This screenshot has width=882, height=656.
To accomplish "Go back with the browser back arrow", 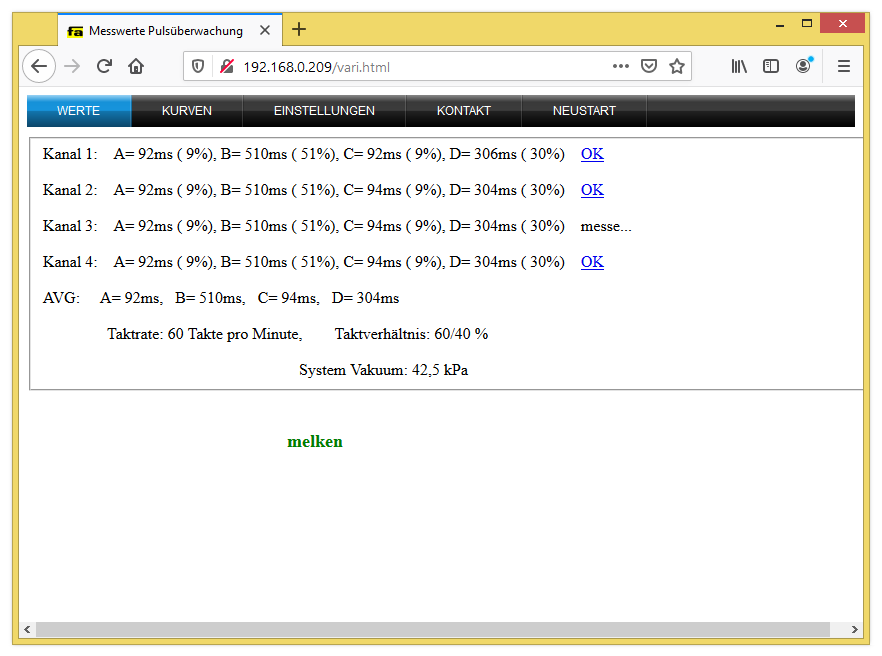I will click(x=39, y=66).
